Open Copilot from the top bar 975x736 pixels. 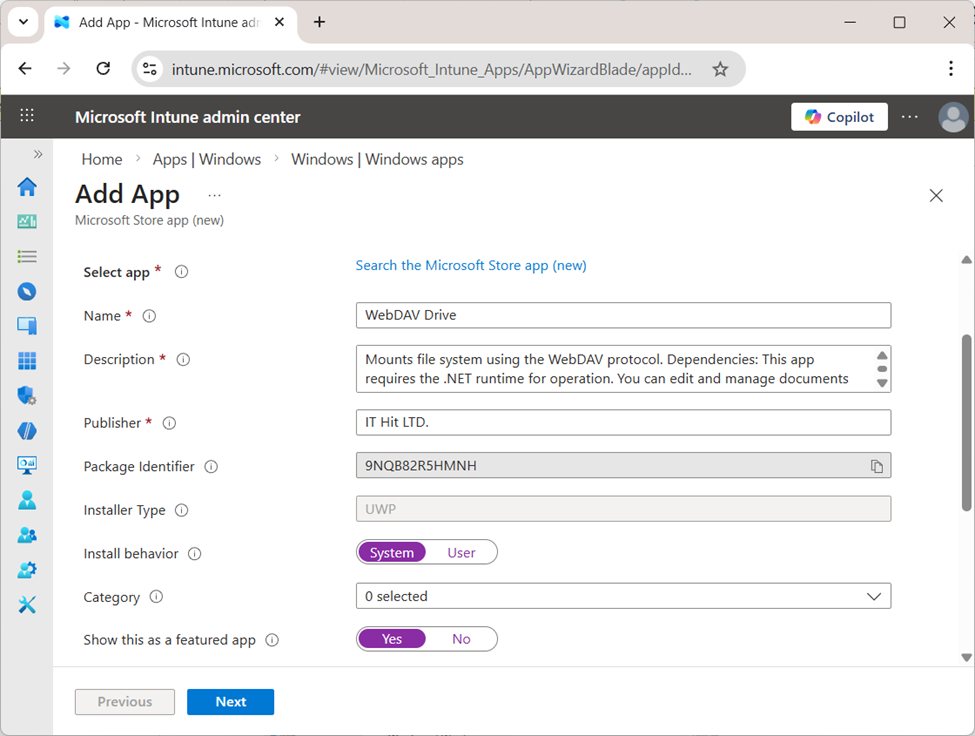pos(839,116)
